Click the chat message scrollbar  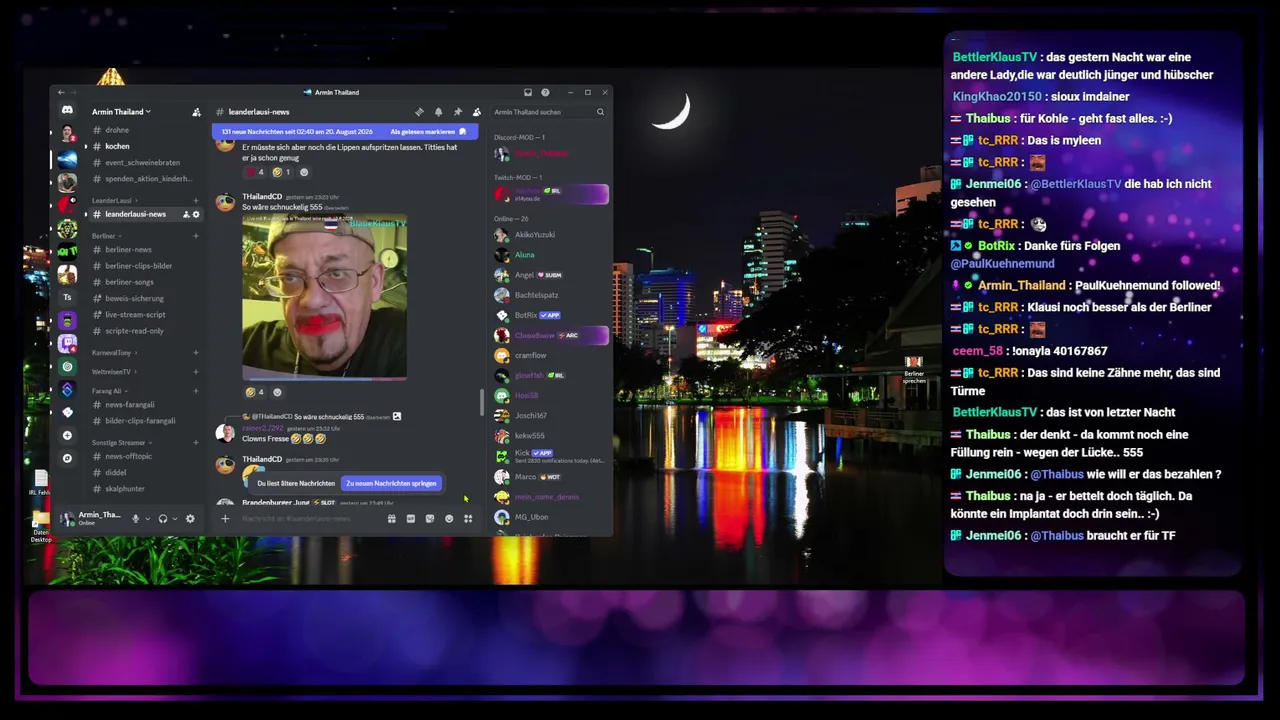click(482, 402)
